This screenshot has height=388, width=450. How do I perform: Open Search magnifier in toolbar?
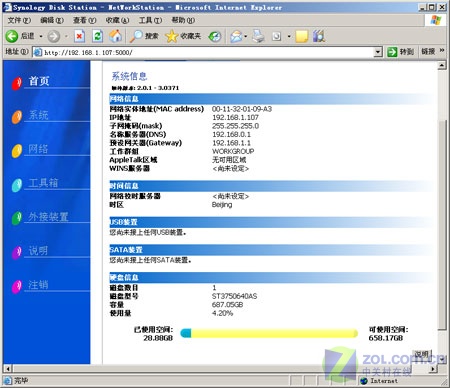click(136, 36)
